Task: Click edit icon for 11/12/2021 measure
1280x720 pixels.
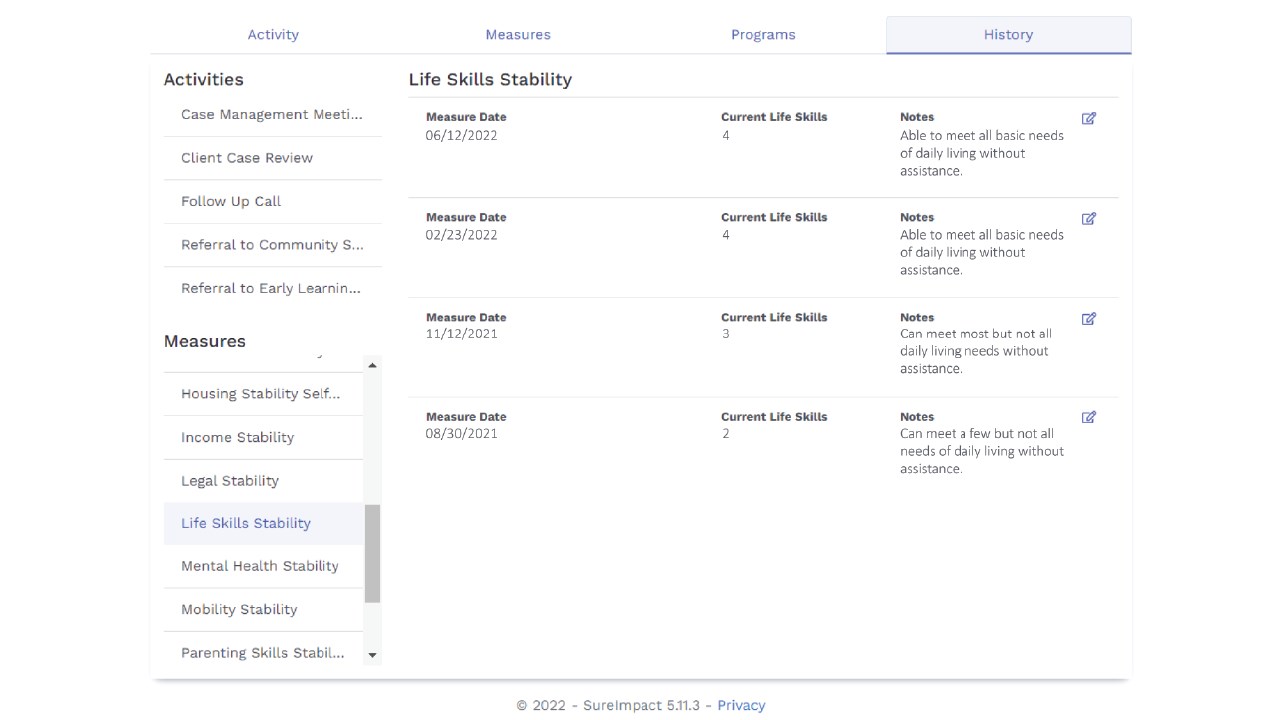Action: pyautogui.click(x=1089, y=319)
